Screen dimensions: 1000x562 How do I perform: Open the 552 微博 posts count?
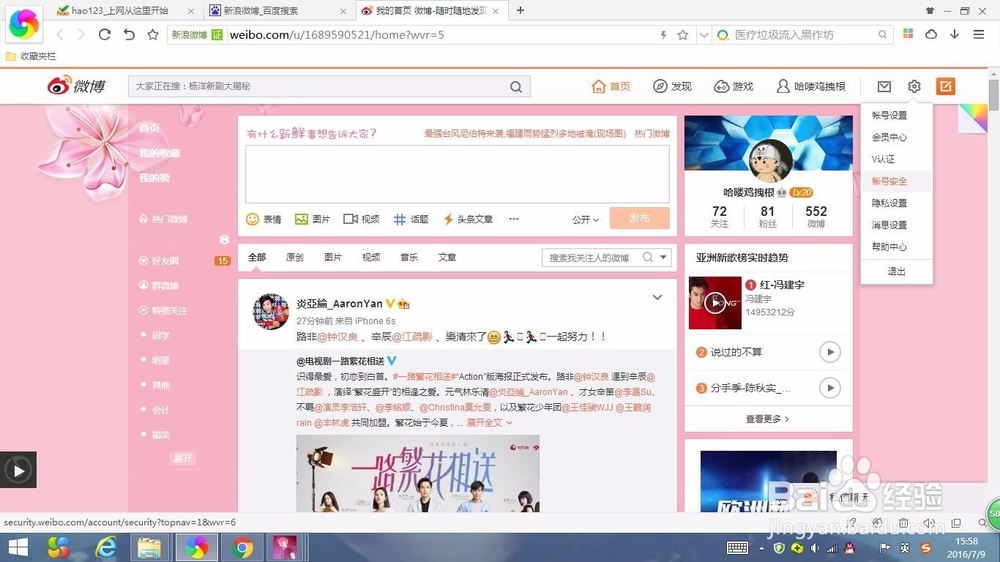[816, 216]
